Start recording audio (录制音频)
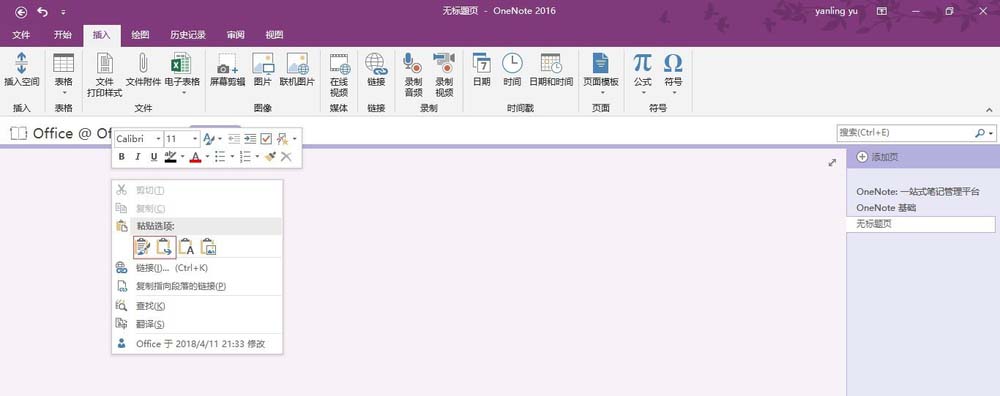The image size is (1000, 396). pyautogui.click(x=413, y=75)
